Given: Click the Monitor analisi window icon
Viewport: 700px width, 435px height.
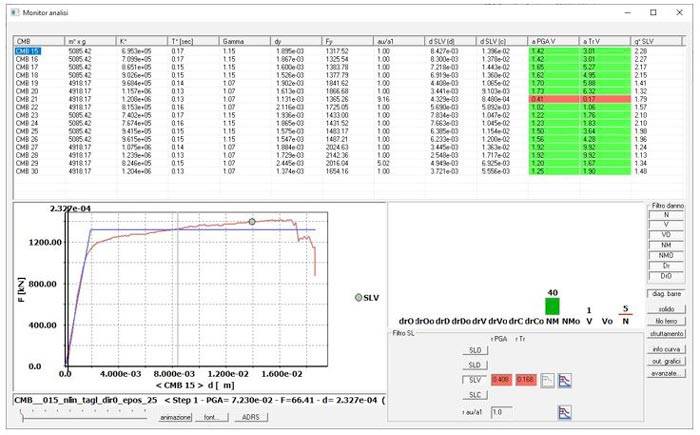Looking at the screenshot, I should pyautogui.click(x=15, y=13).
